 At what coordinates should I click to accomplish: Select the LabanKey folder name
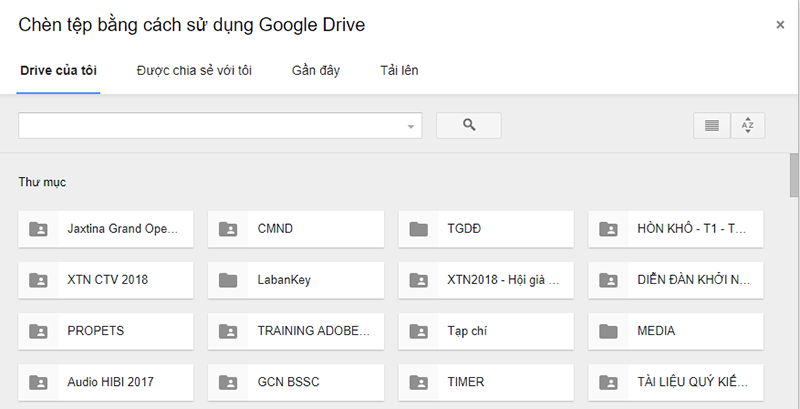click(x=284, y=280)
